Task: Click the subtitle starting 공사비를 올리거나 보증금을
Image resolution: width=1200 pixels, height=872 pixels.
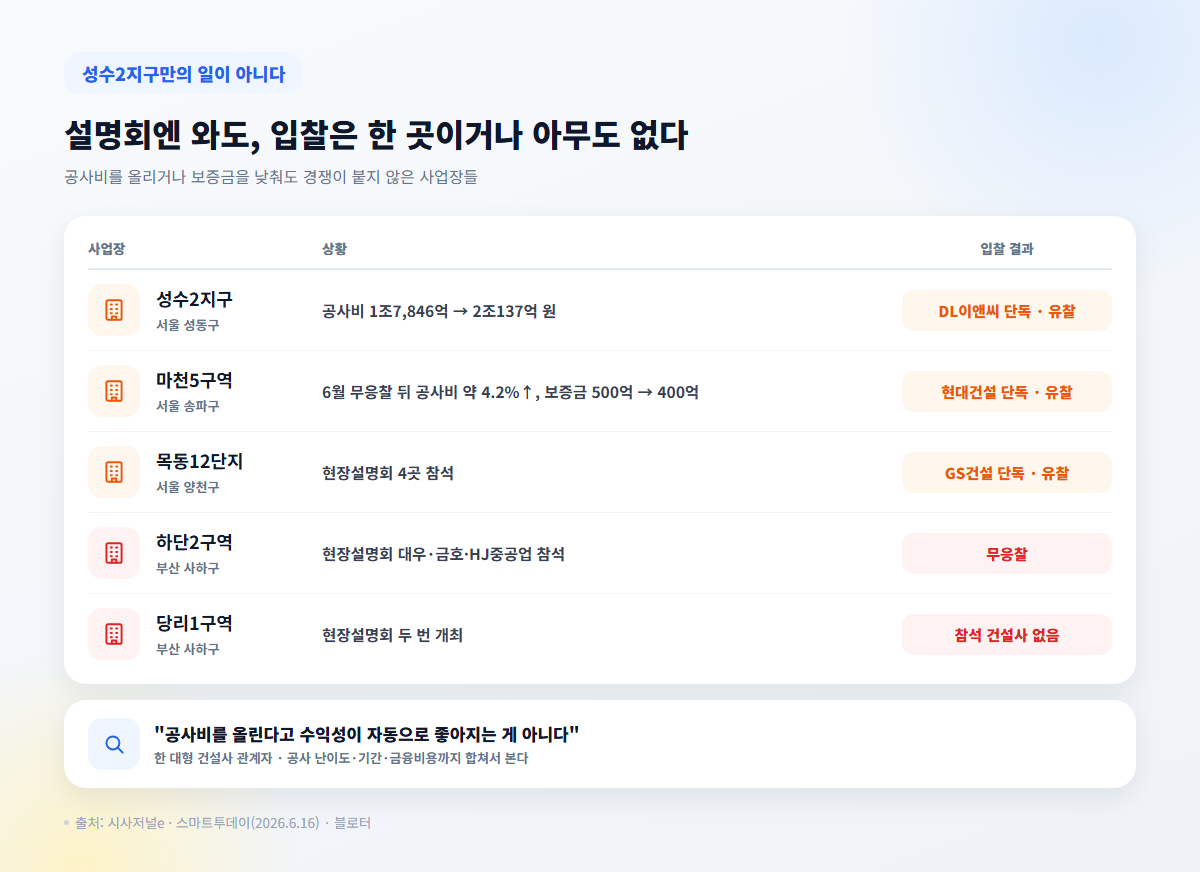Action: [271, 177]
